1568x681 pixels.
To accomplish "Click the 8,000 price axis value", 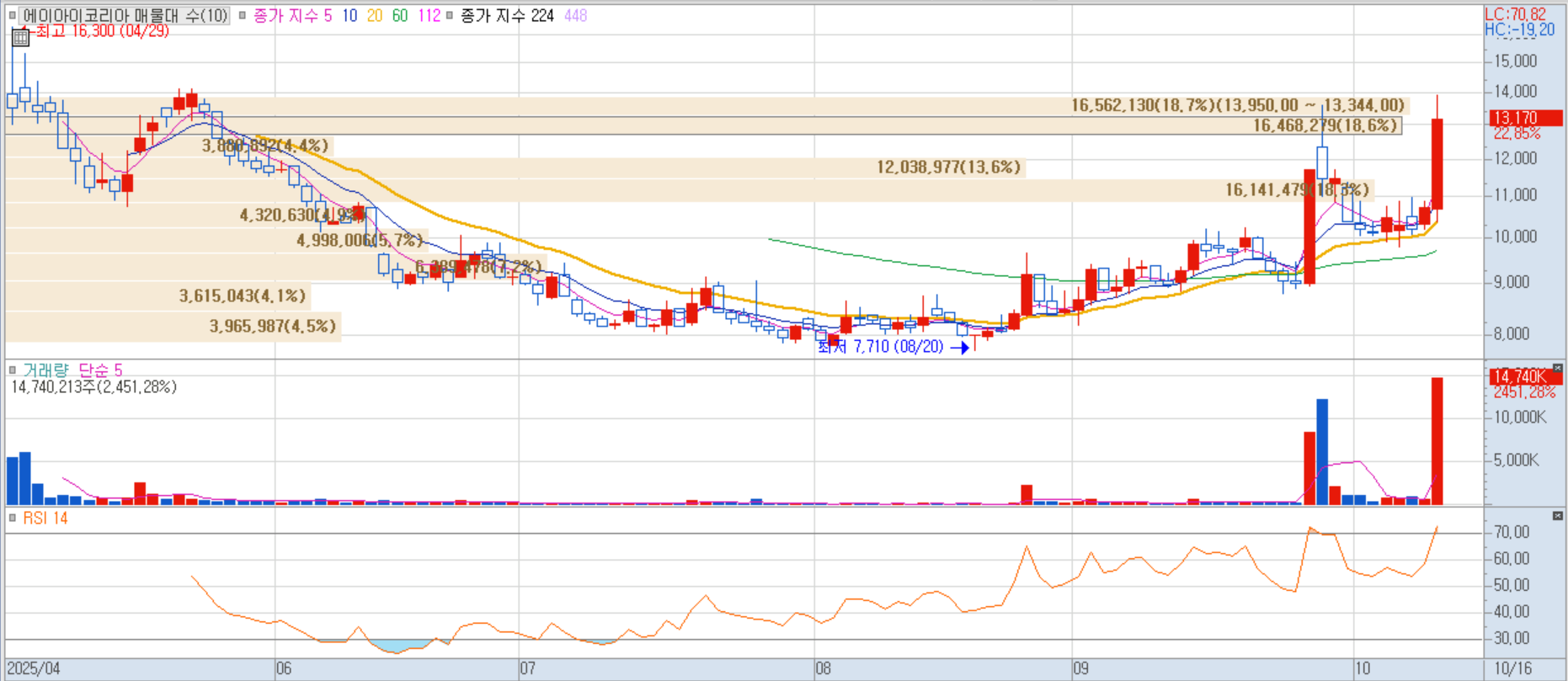I will click(x=1512, y=333).
